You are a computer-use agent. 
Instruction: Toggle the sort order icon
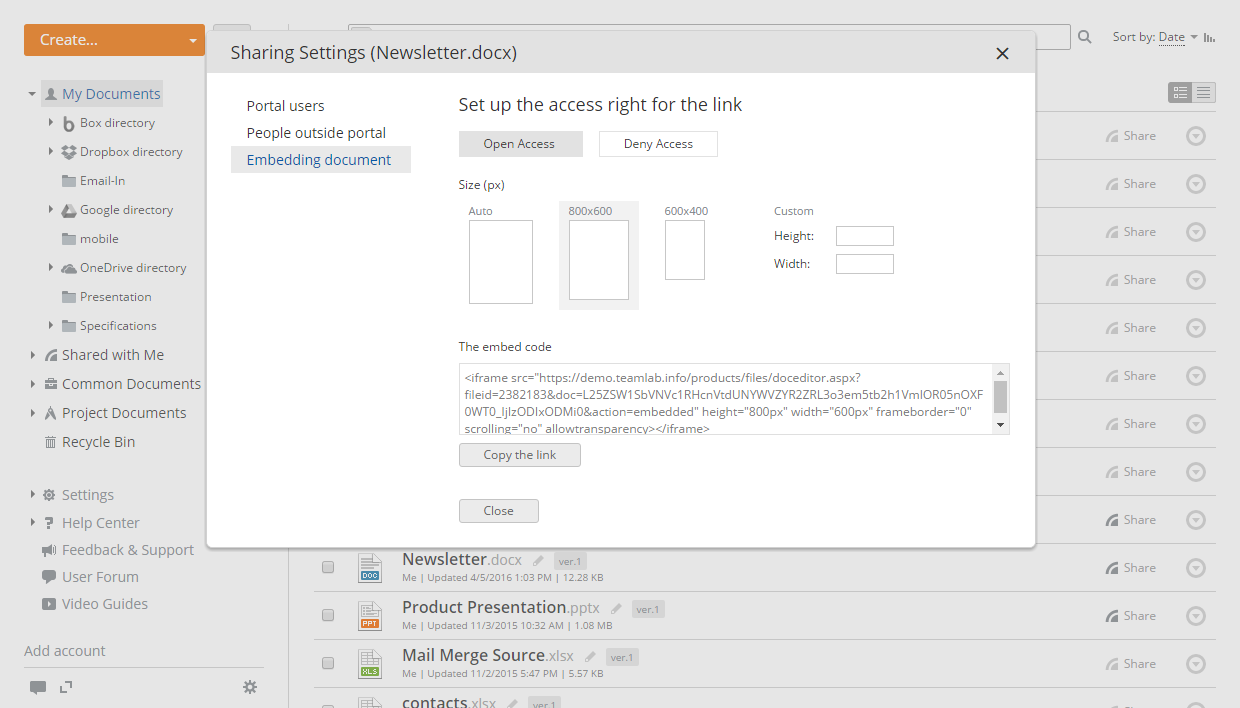[1209, 38]
